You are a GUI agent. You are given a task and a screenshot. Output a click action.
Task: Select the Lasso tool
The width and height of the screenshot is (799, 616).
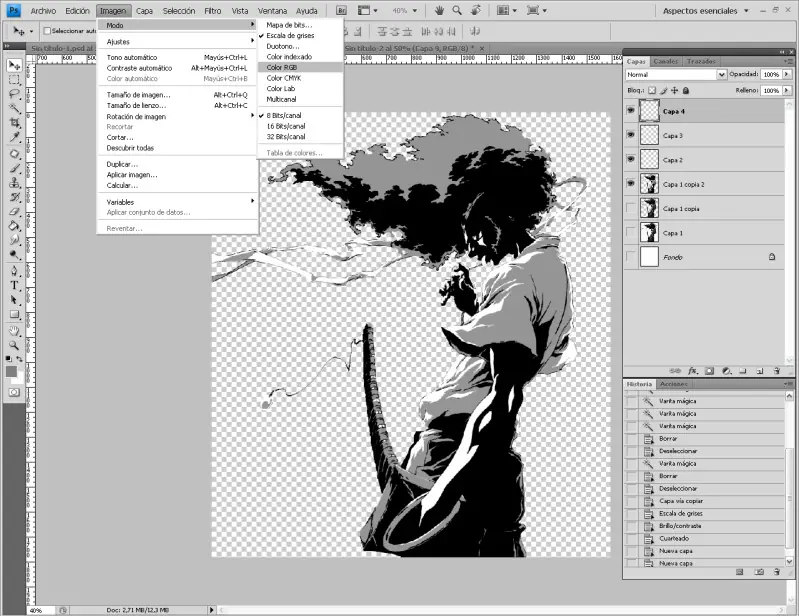point(14,94)
